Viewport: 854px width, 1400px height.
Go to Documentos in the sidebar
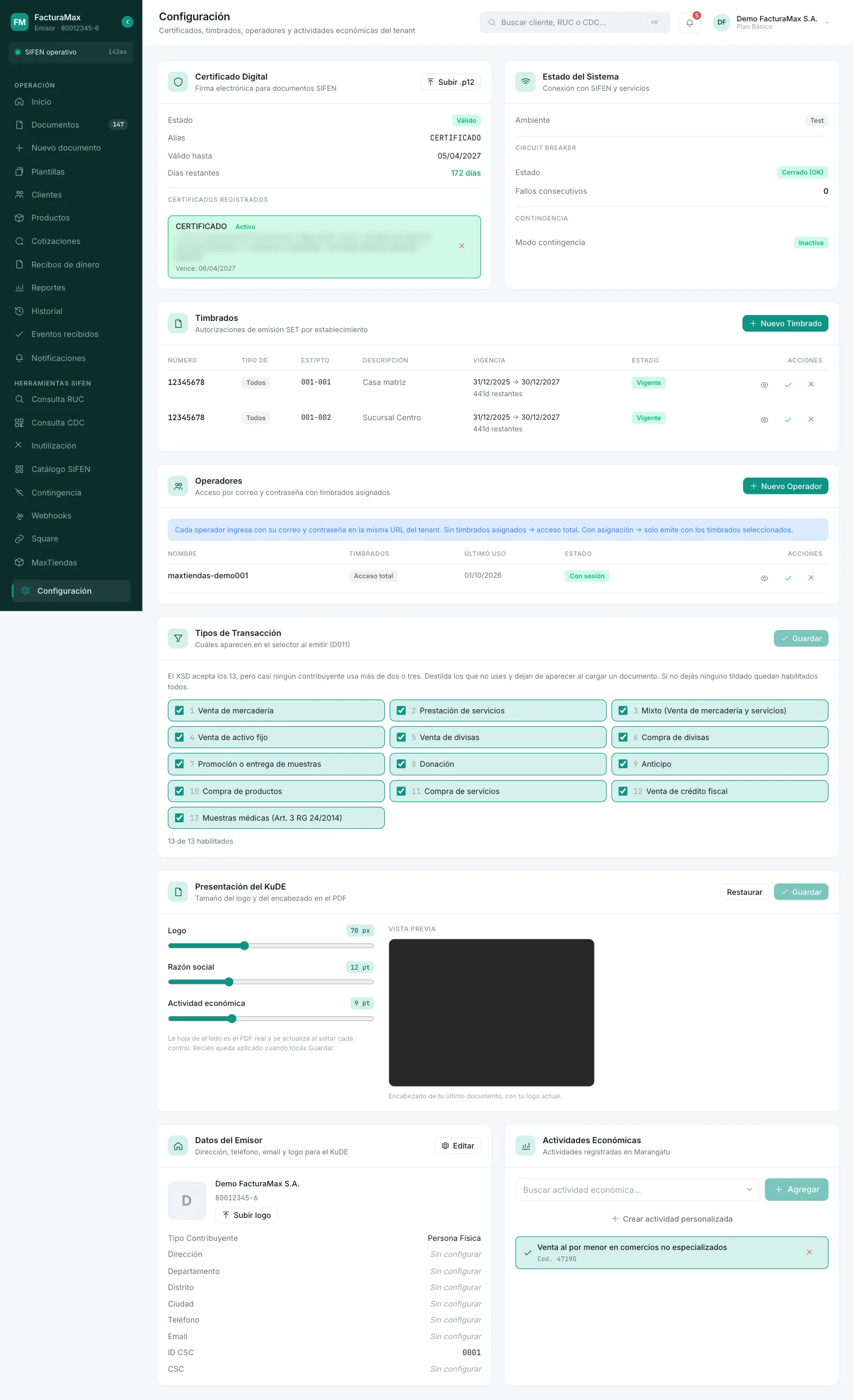pos(71,125)
